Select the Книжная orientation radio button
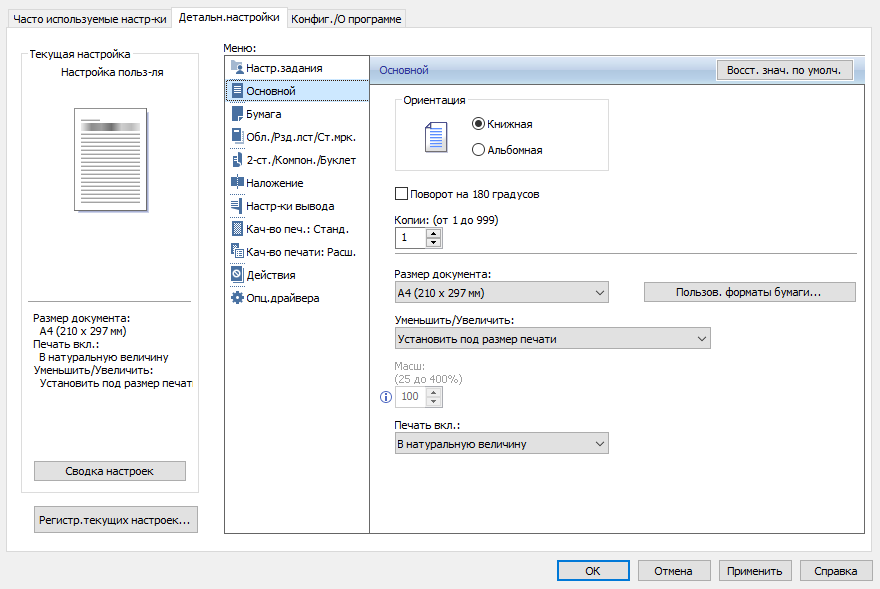 click(x=478, y=124)
